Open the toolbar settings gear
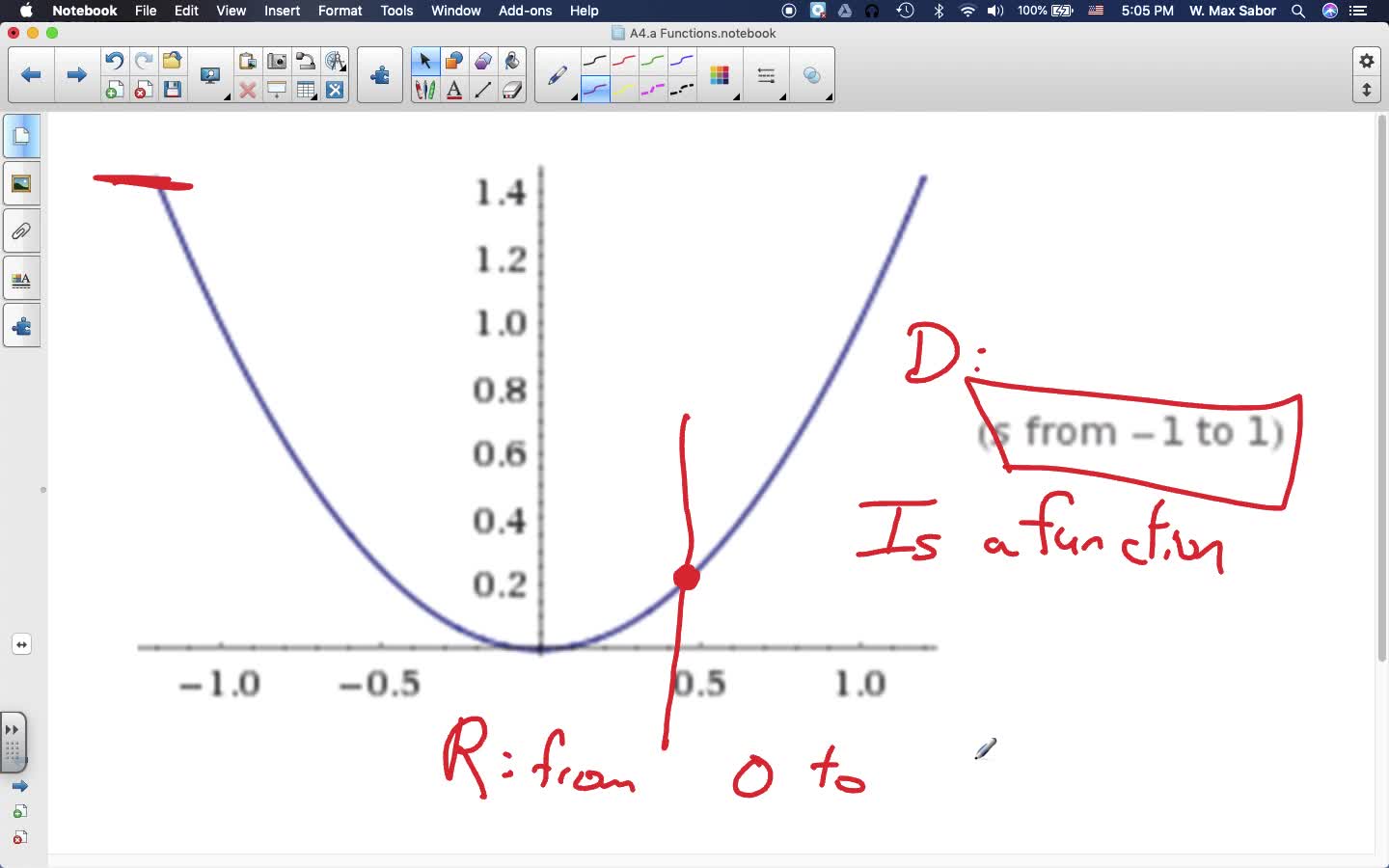 [1367, 61]
